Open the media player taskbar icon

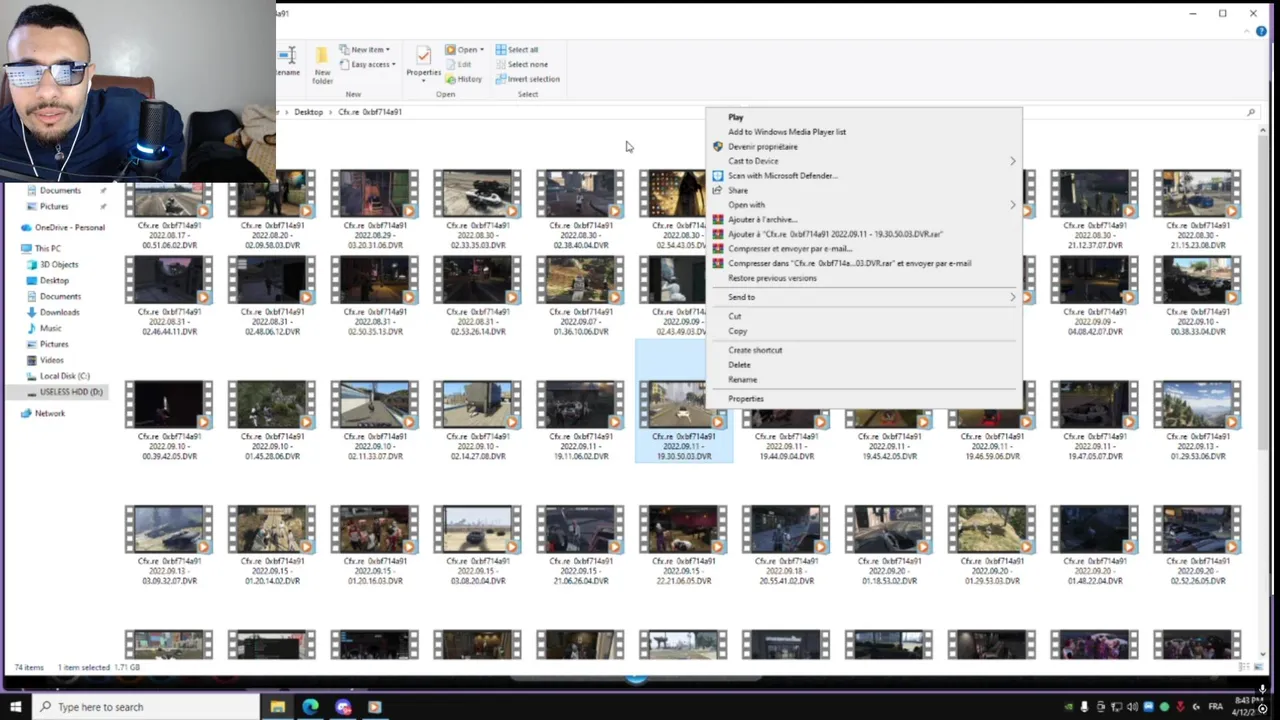[374, 707]
